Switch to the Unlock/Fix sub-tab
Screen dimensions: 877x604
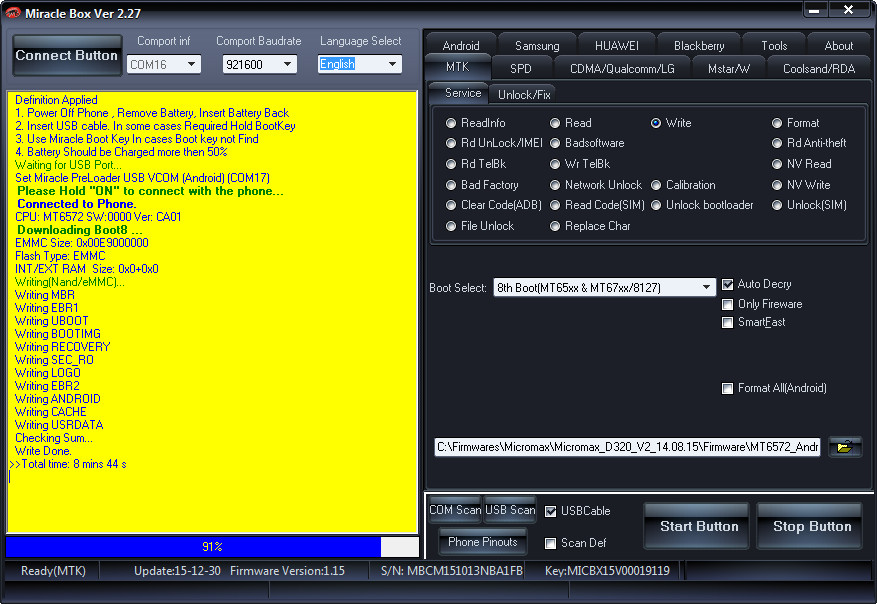pos(524,95)
